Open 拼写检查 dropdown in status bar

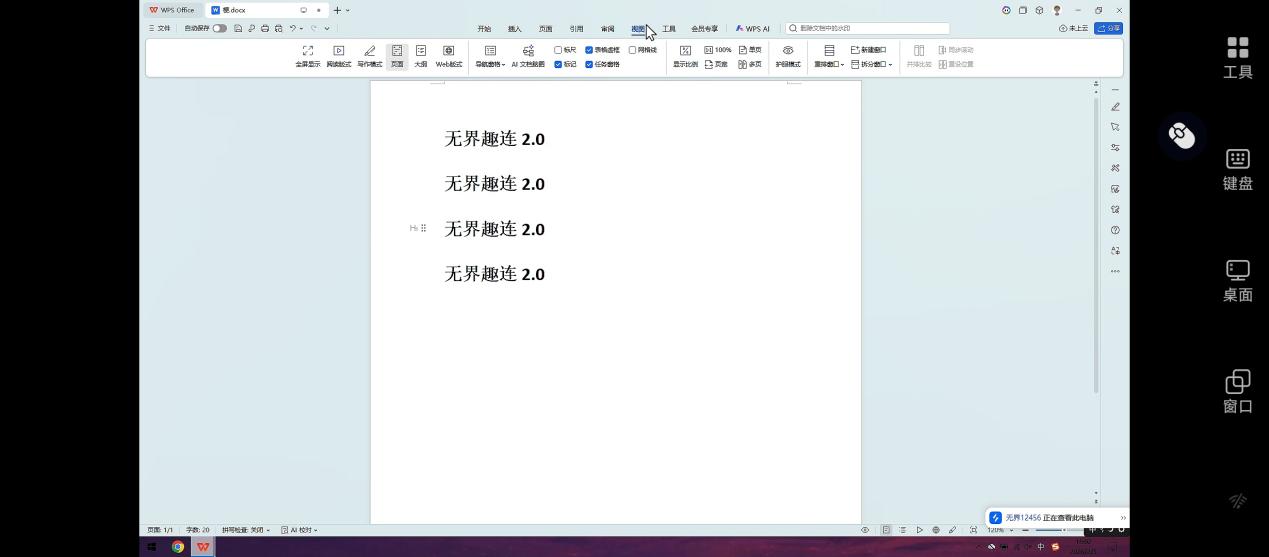coord(246,530)
